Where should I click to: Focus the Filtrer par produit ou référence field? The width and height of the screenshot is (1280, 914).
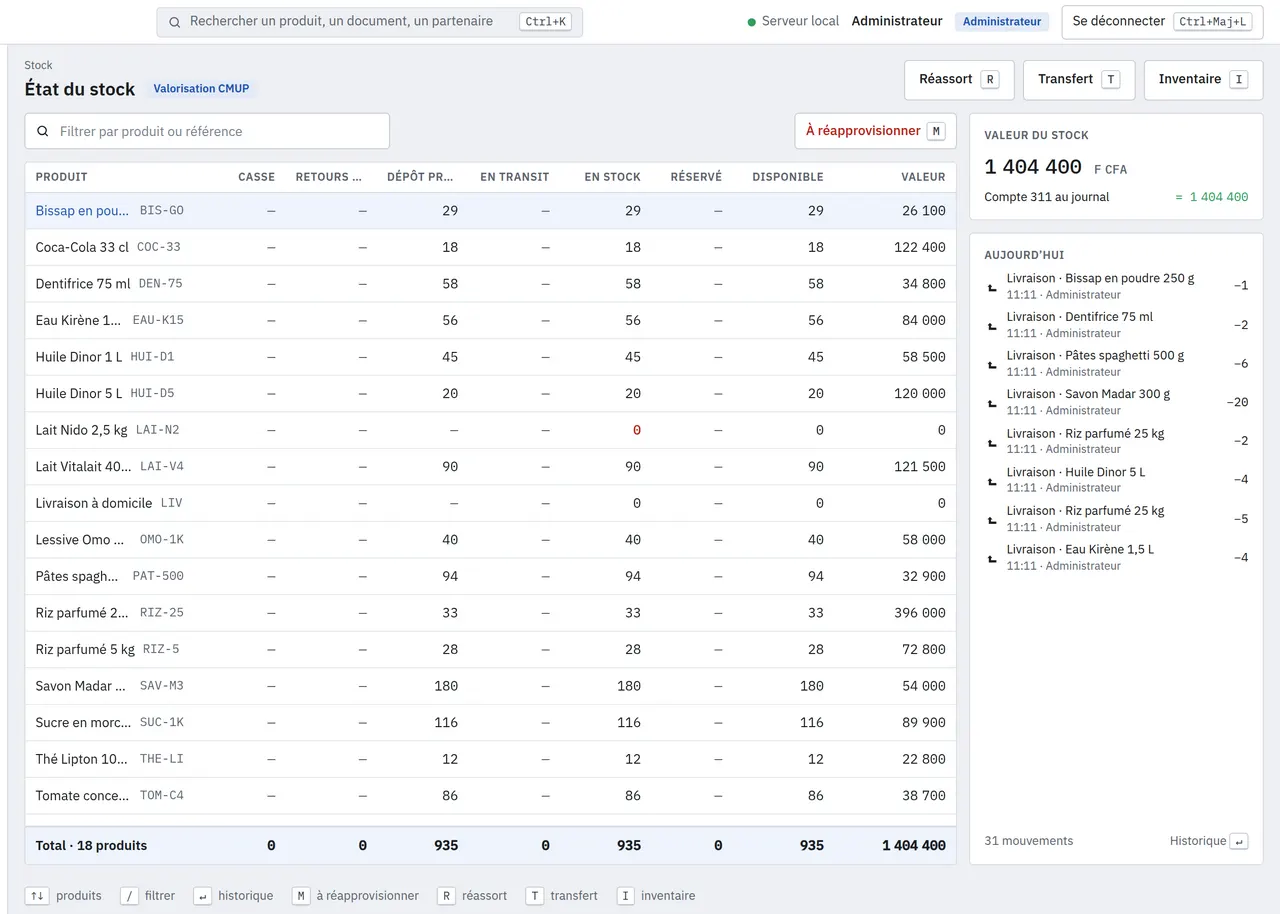pos(207,131)
